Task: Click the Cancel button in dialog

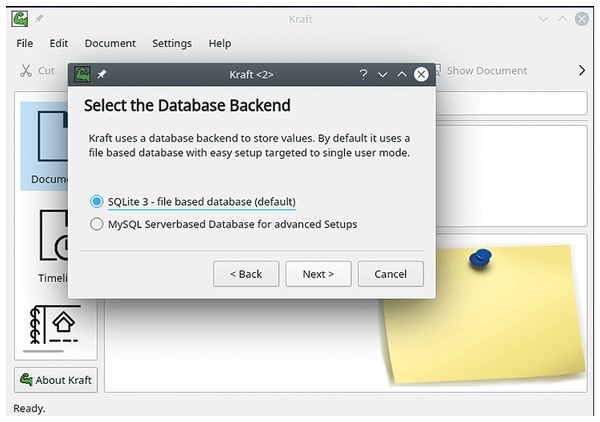Action: (390, 274)
